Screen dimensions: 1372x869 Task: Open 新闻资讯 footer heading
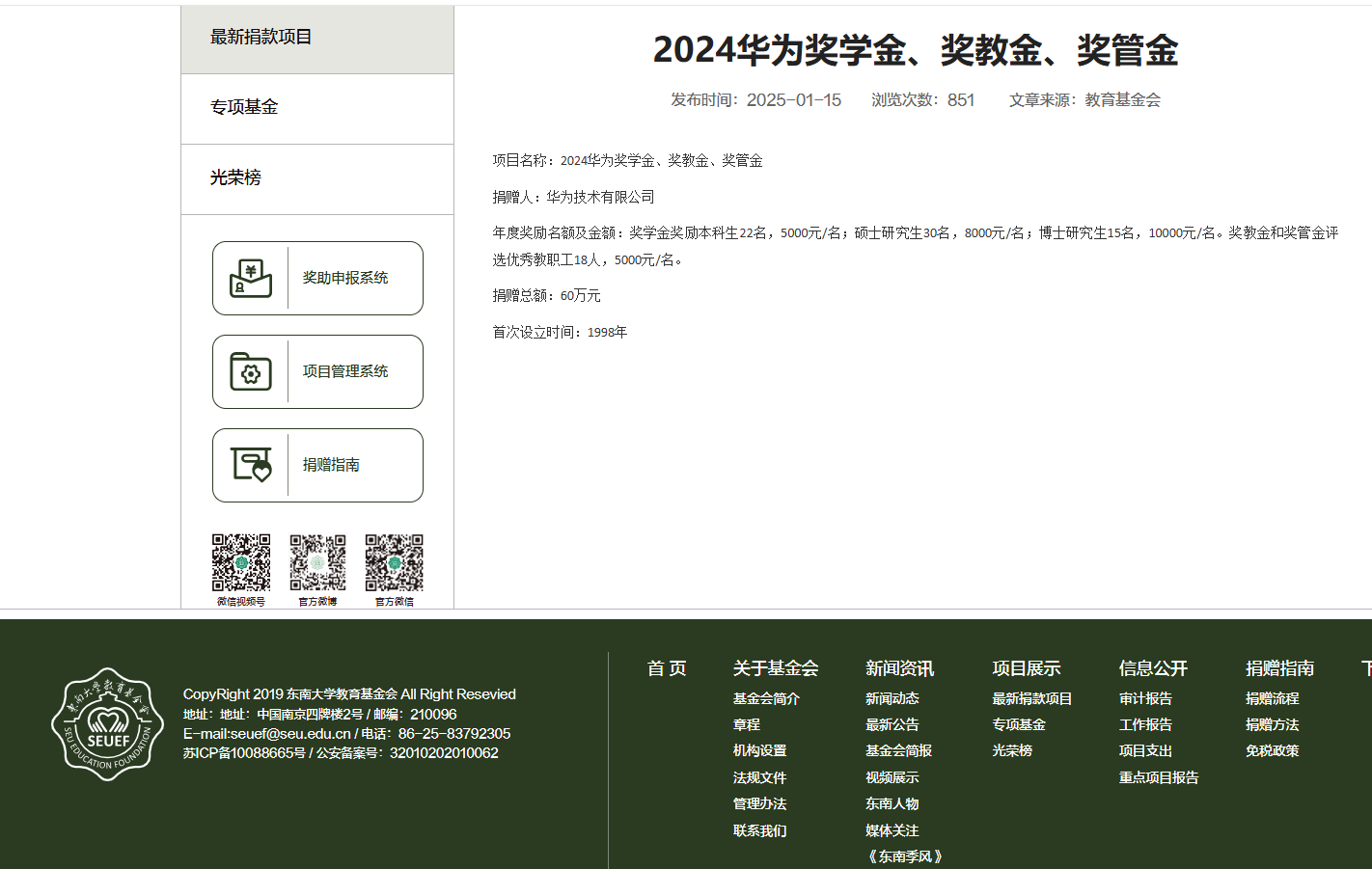[900, 668]
